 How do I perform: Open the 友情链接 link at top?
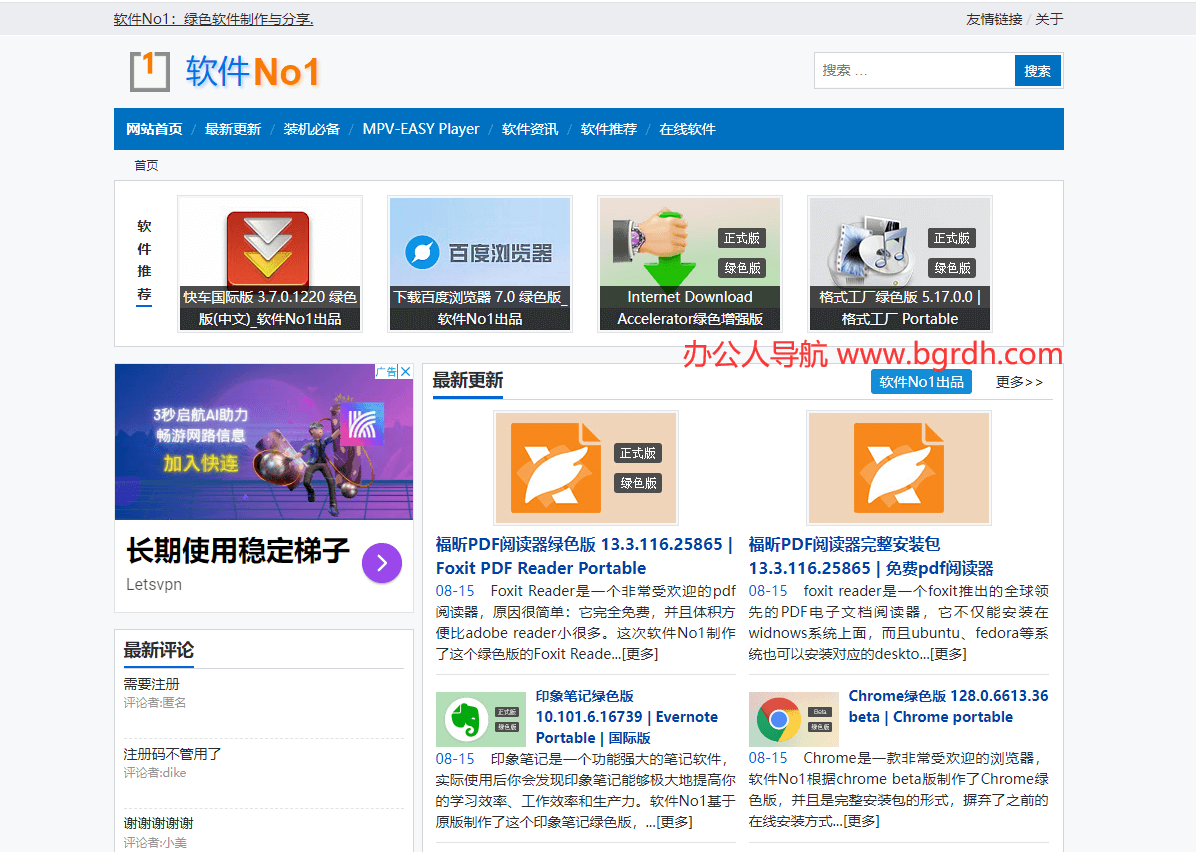click(993, 19)
